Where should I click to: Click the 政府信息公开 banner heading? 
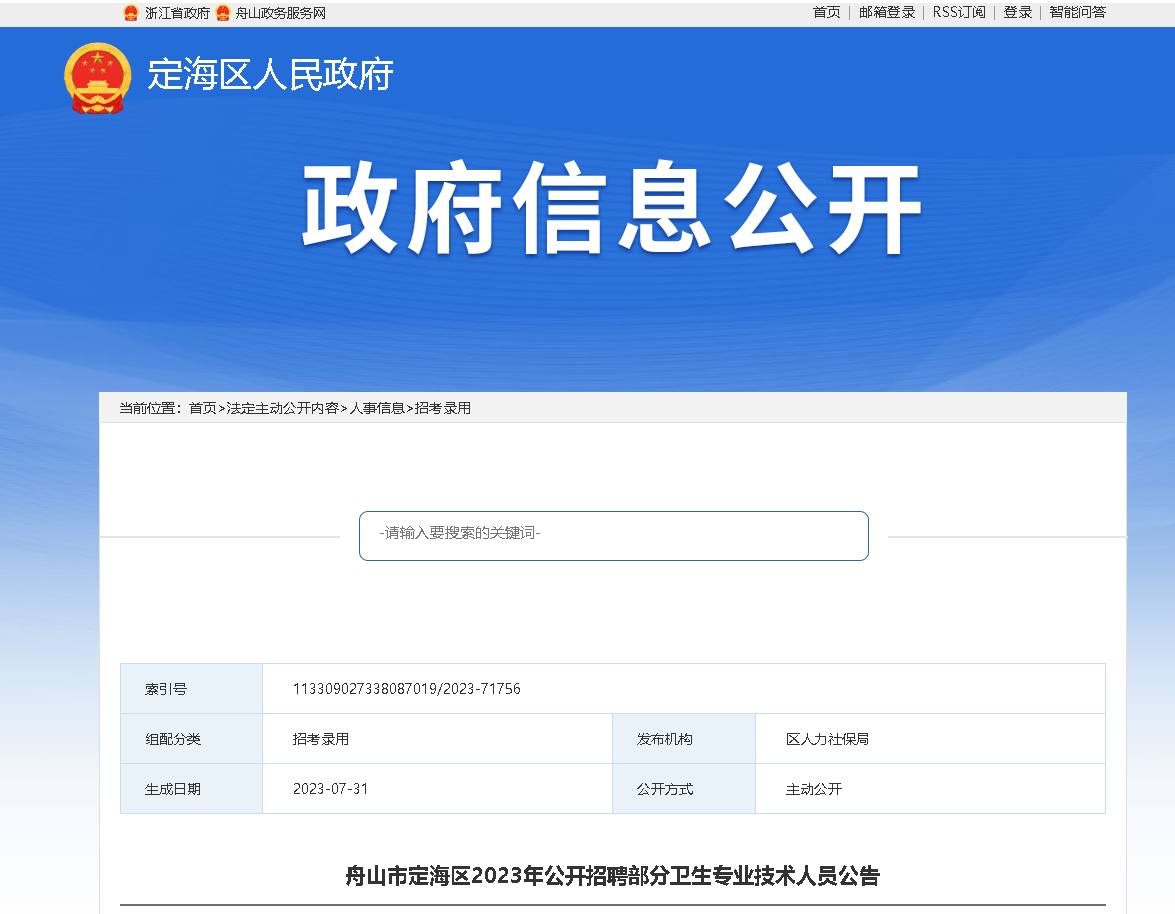[x=611, y=208]
